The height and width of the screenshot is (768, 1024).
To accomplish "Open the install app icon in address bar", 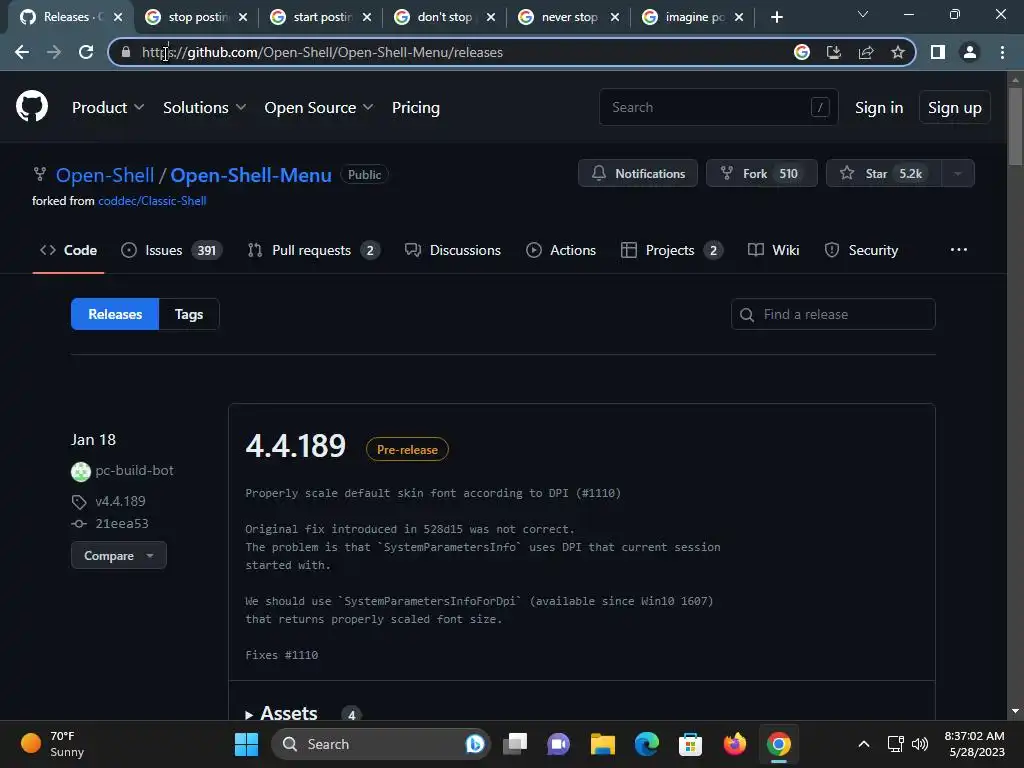I will pos(834,52).
